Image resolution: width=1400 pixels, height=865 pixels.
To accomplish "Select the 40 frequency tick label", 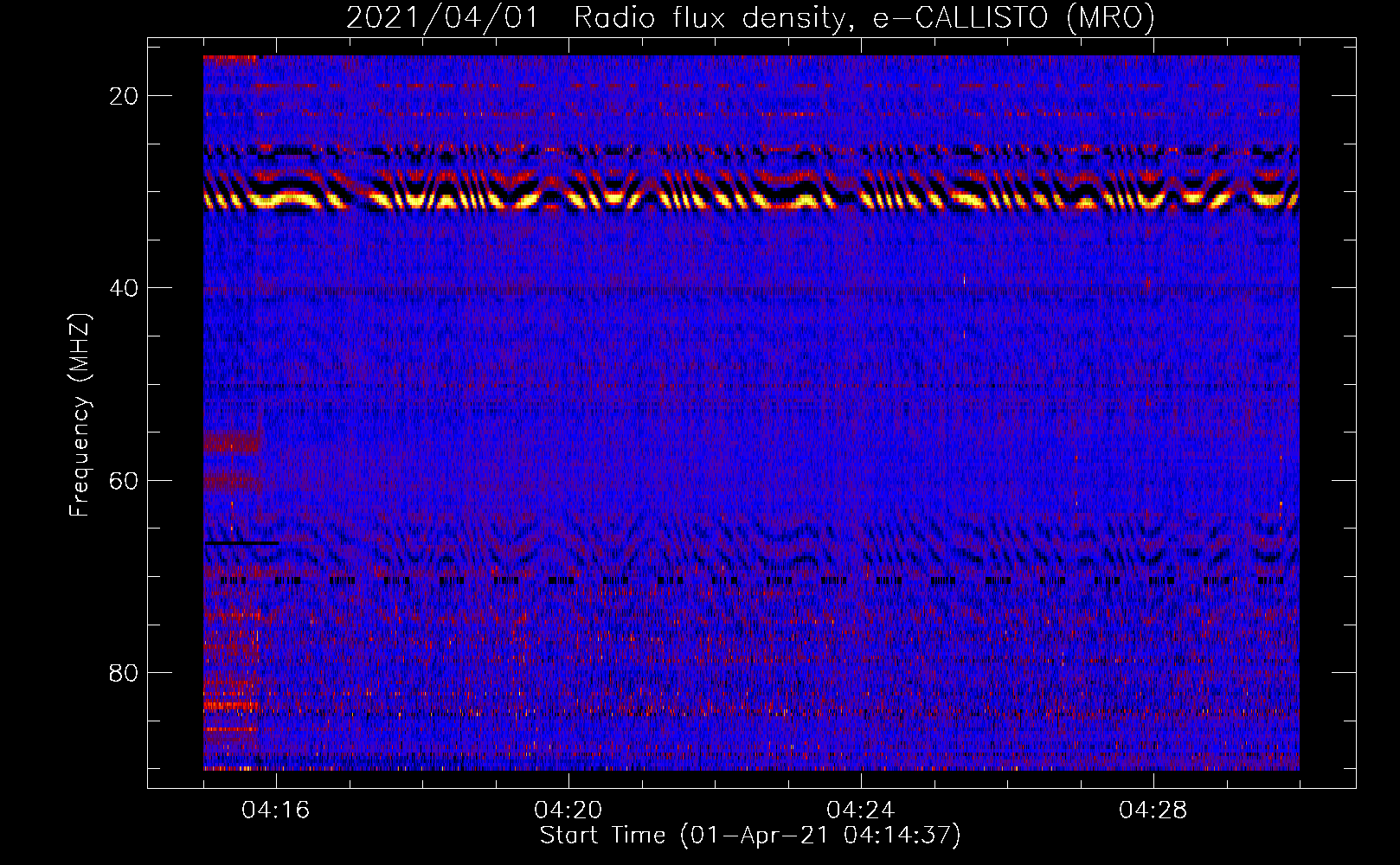I will point(125,288).
